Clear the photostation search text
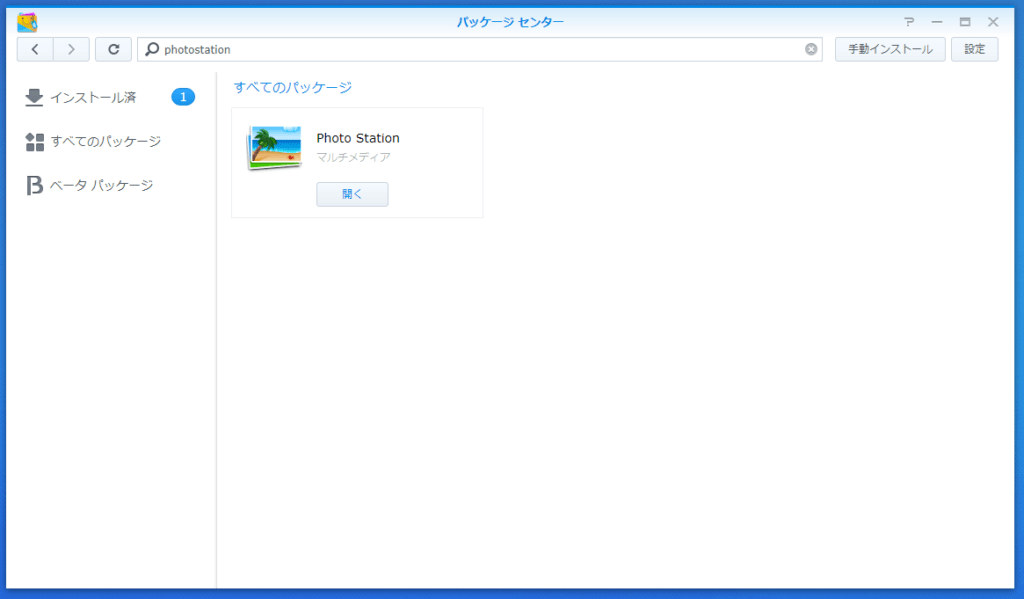Screen dimensions: 1024x599 811,49
